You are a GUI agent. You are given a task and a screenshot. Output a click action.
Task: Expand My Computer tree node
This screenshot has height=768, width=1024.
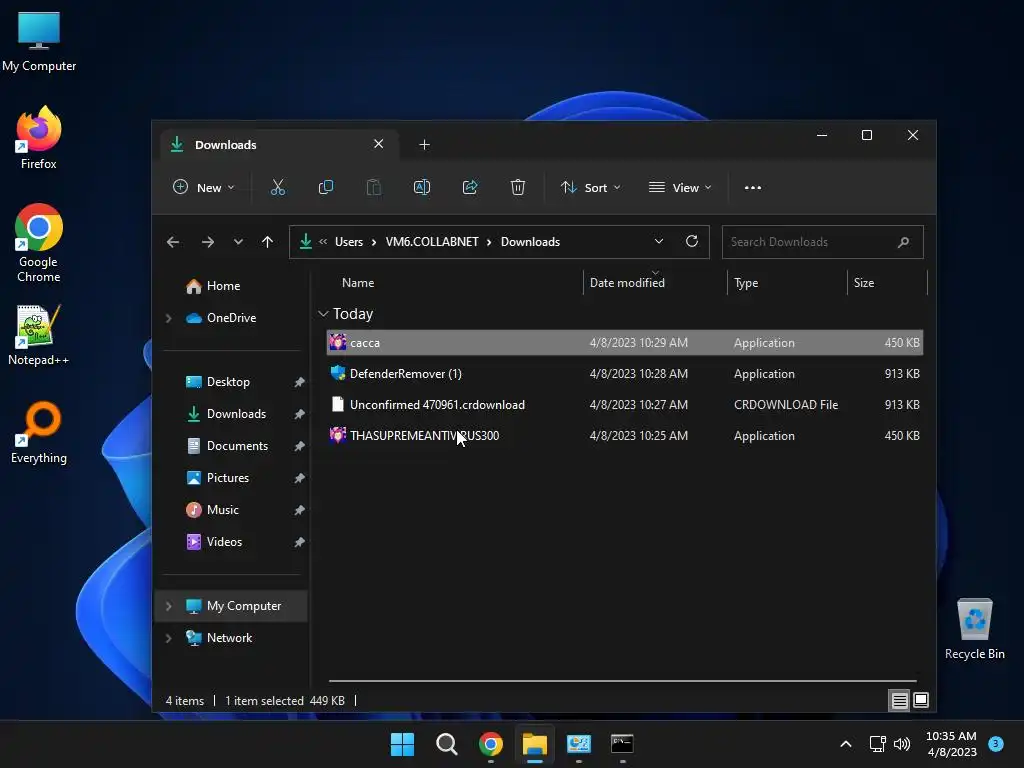click(168, 606)
